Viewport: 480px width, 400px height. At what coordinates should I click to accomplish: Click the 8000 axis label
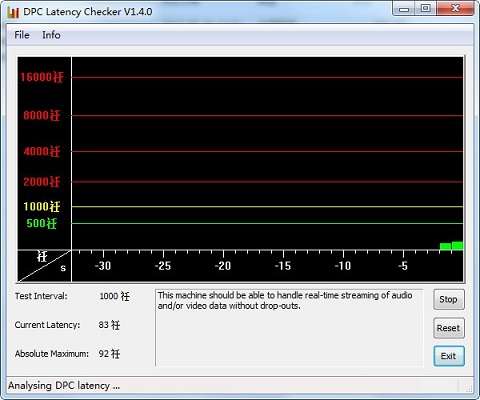42,116
